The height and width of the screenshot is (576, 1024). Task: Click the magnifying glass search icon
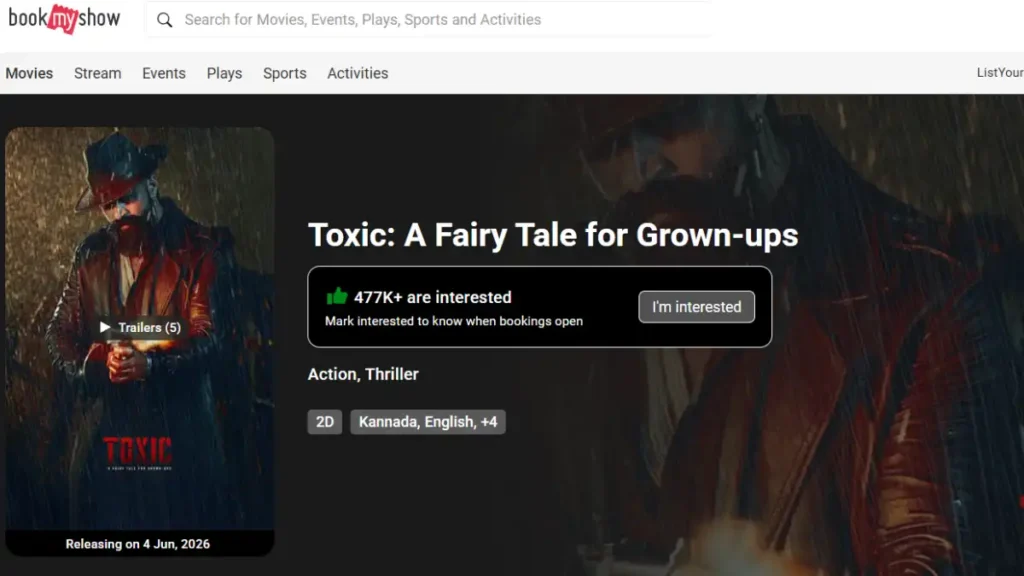[165, 20]
